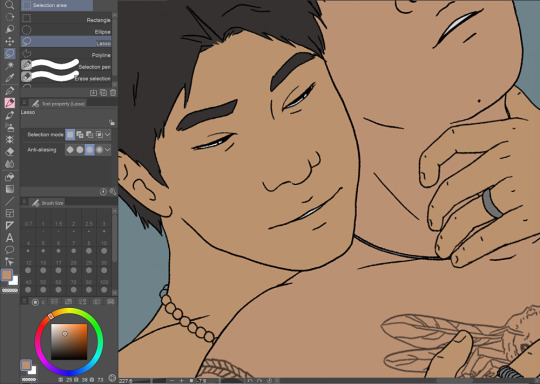Select the Brush tool
The height and width of the screenshot is (384, 540).
pos(10,115)
